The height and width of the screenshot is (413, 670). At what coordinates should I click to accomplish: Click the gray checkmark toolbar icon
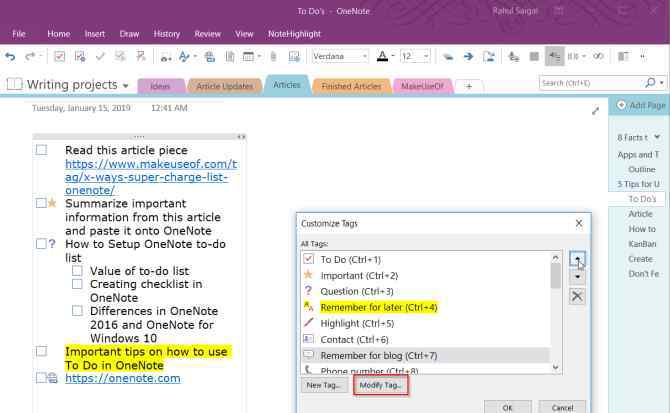pyautogui.click(x=100, y=56)
